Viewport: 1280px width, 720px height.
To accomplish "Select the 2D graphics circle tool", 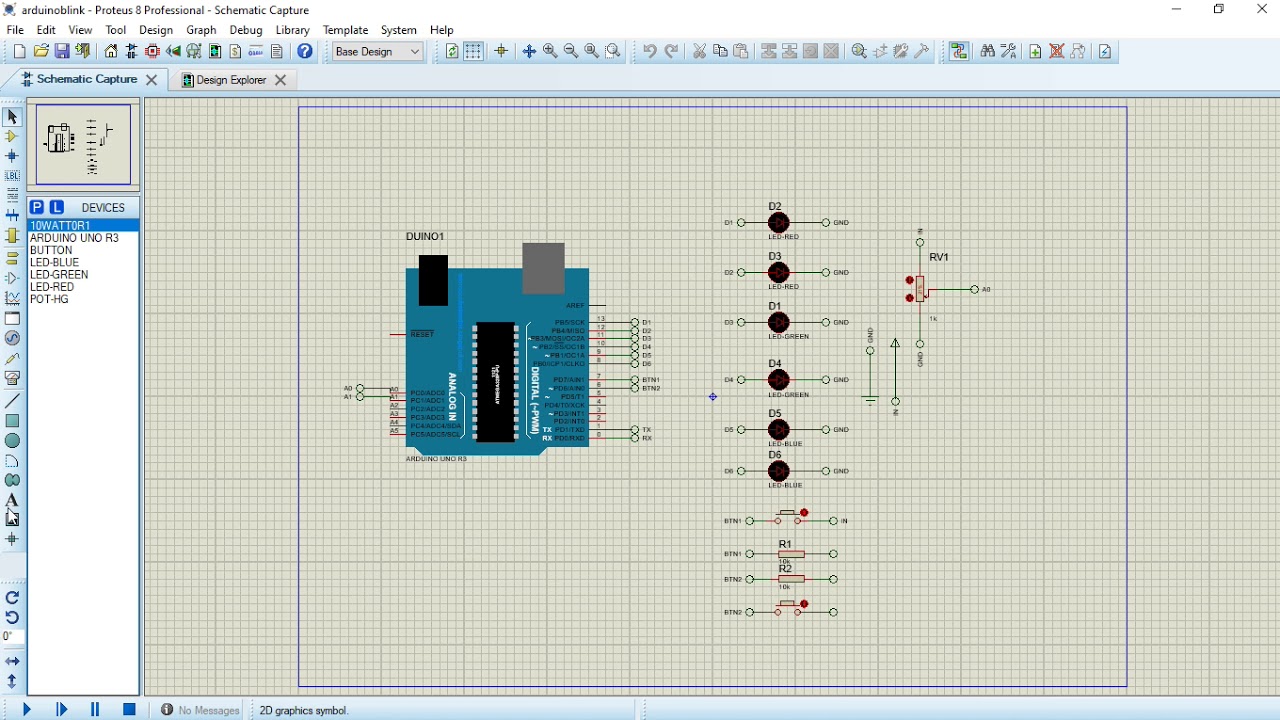I will [12, 441].
